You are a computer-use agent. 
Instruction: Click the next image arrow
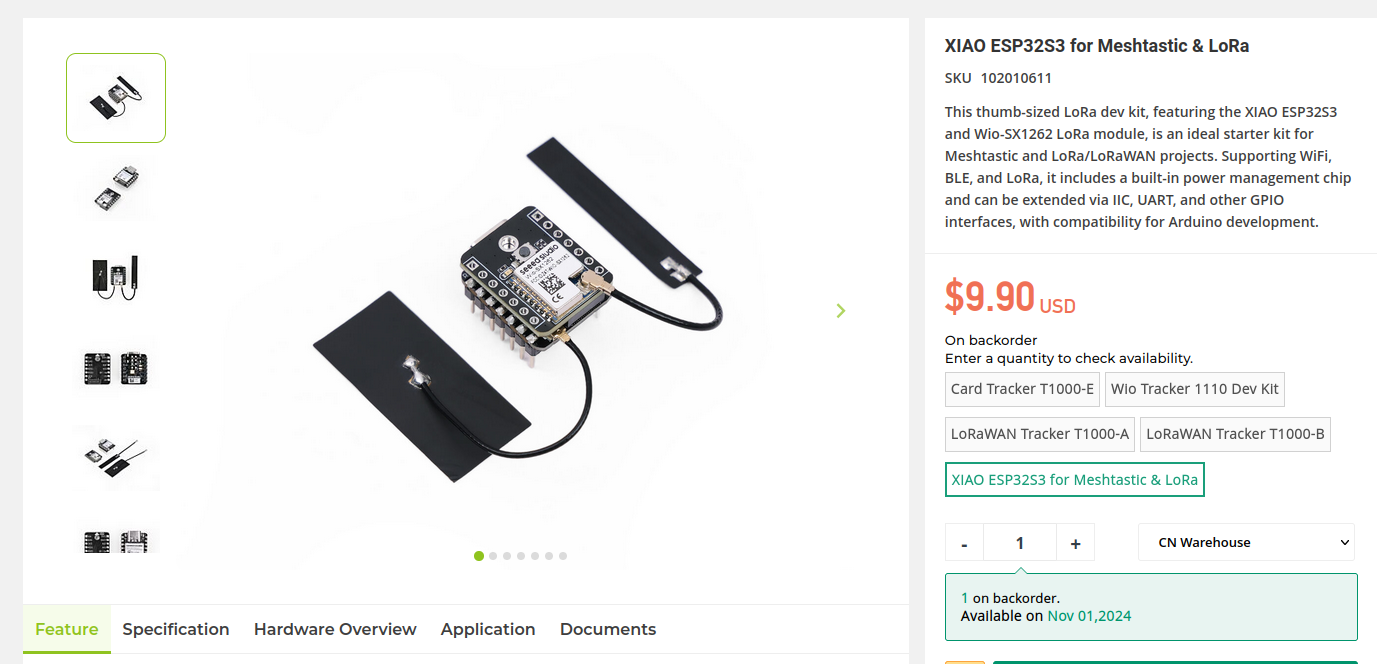point(840,311)
